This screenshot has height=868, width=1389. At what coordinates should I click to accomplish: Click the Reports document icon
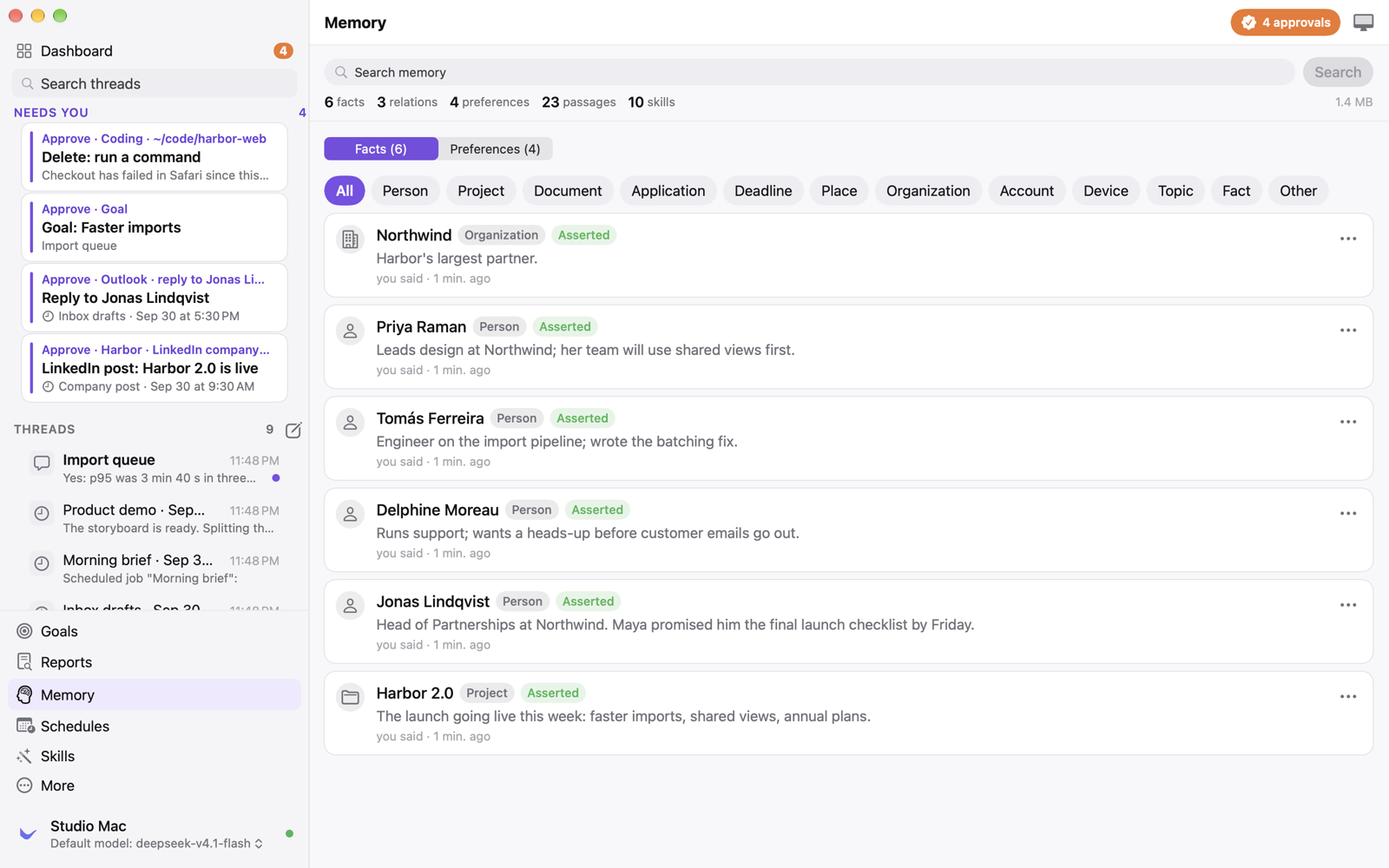[x=24, y=662]
